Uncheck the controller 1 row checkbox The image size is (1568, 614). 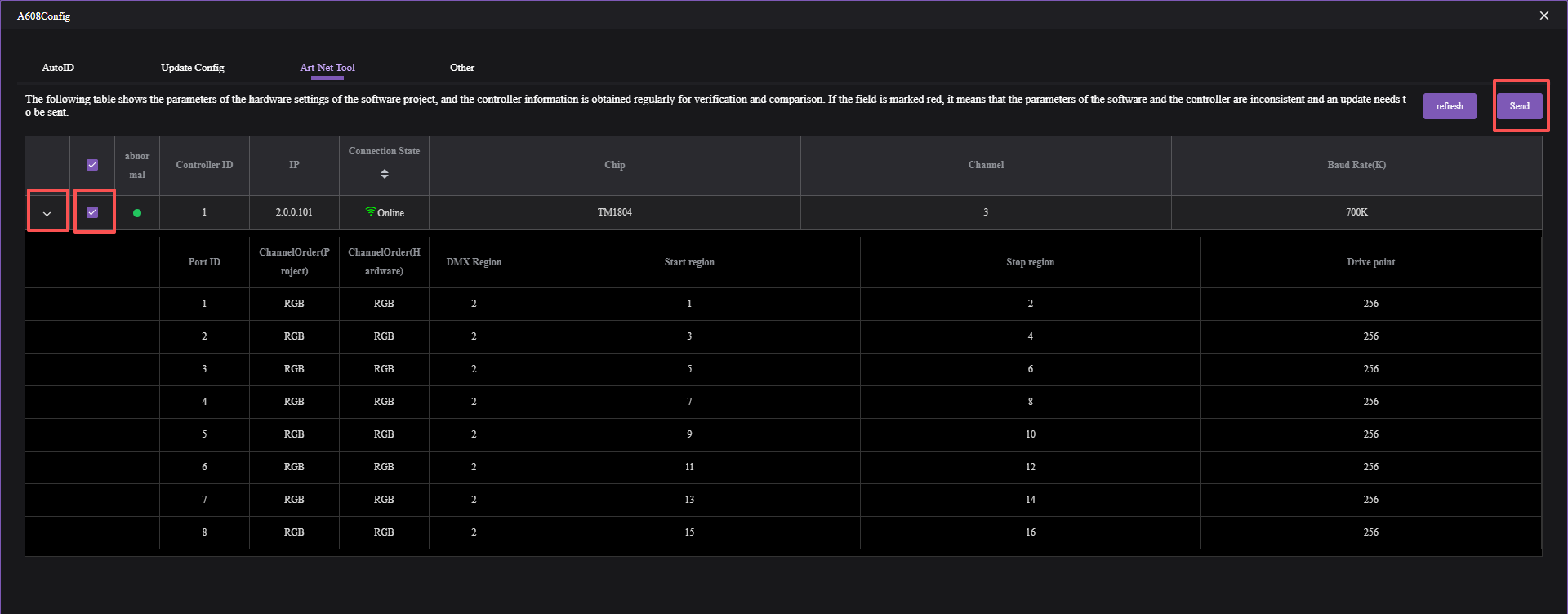coord(92,212)
